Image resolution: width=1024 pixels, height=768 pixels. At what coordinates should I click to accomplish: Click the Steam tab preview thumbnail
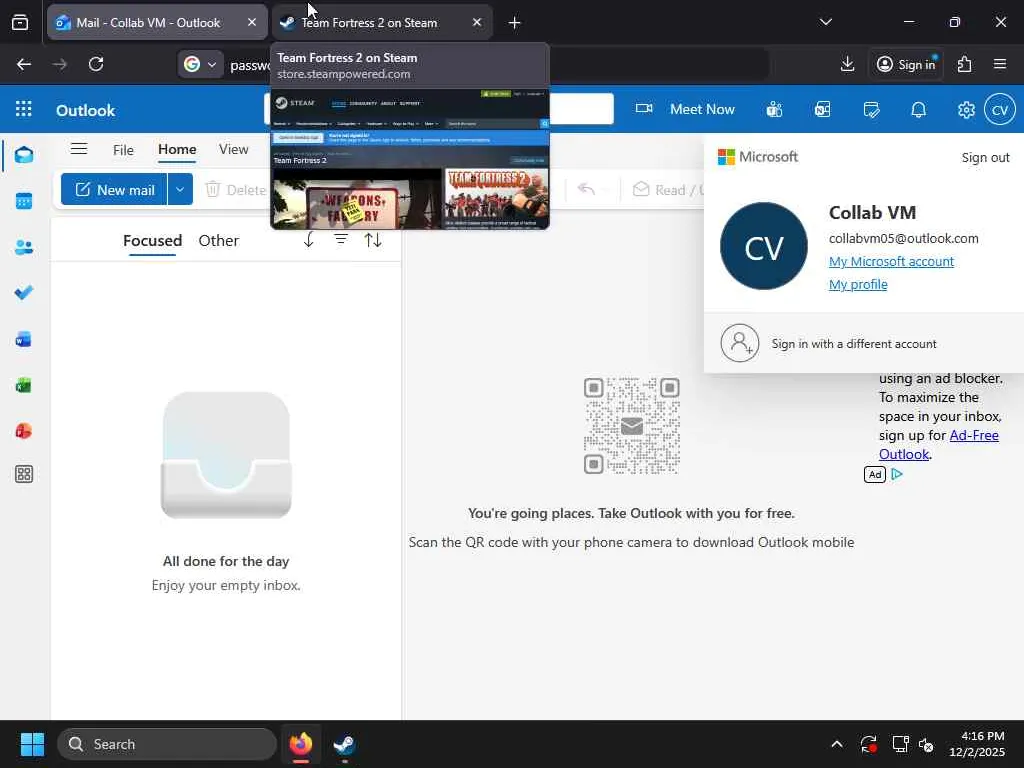coord(410,159)
